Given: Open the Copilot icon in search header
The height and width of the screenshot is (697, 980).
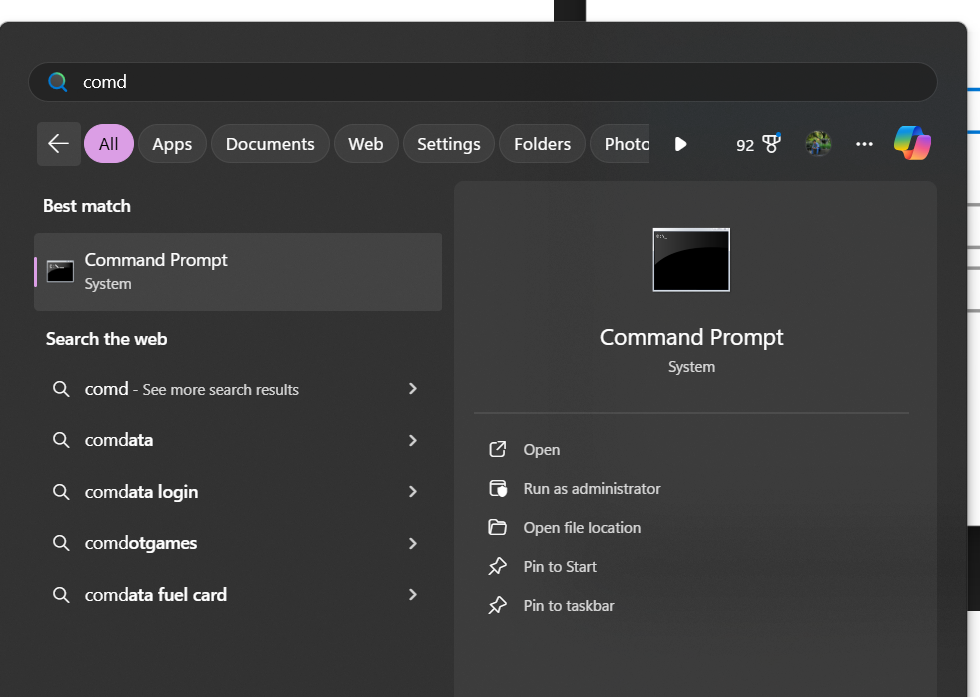Looking at the screenshot, I should pyautogui.click(x=912, y=144).
